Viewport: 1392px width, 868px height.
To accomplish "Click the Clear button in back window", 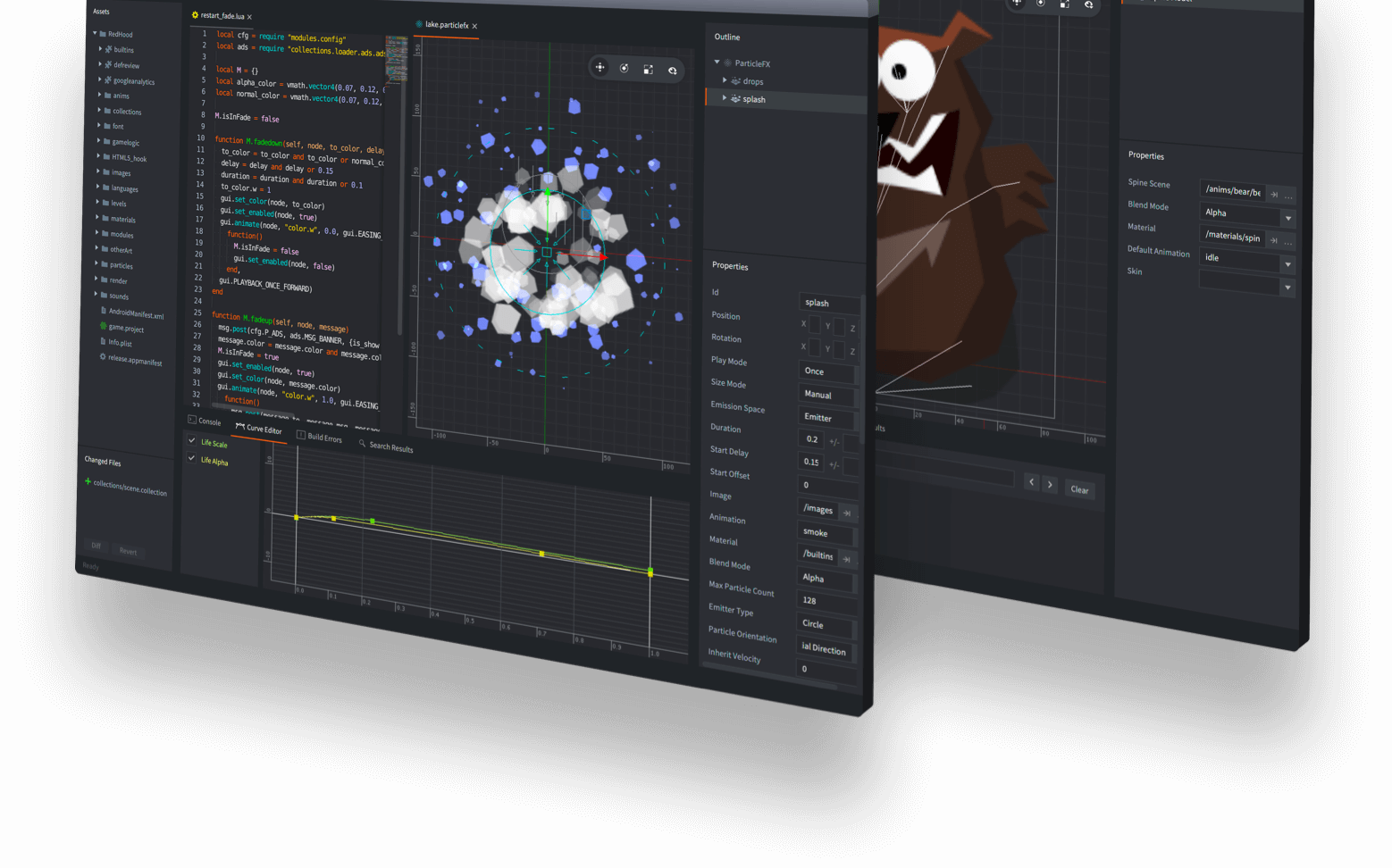I will coord(1079,489).
